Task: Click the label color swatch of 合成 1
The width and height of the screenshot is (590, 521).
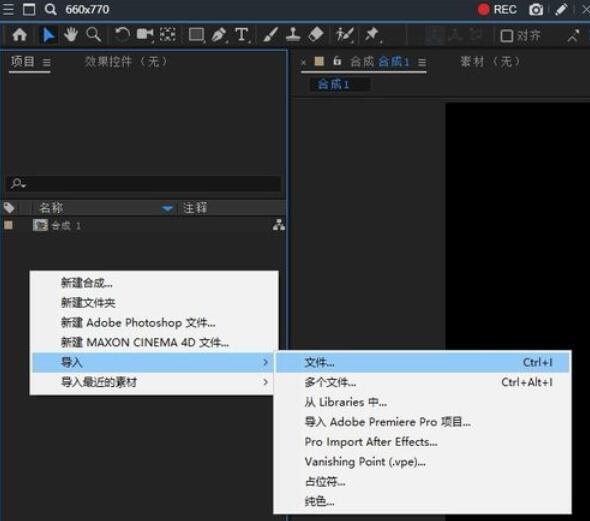Action: [x=8, y=225]
